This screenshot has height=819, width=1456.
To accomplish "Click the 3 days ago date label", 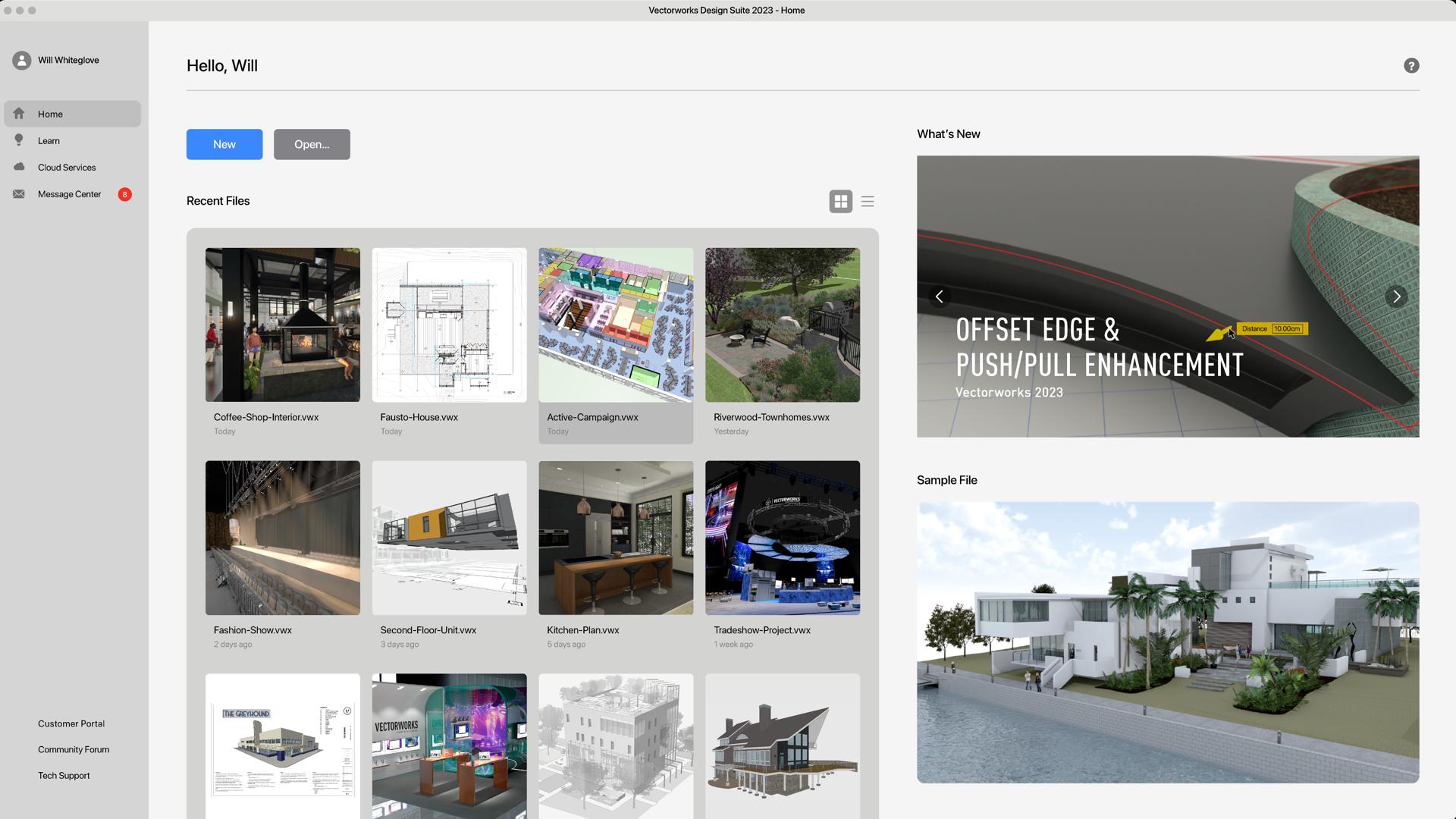I will click(400, 645).
